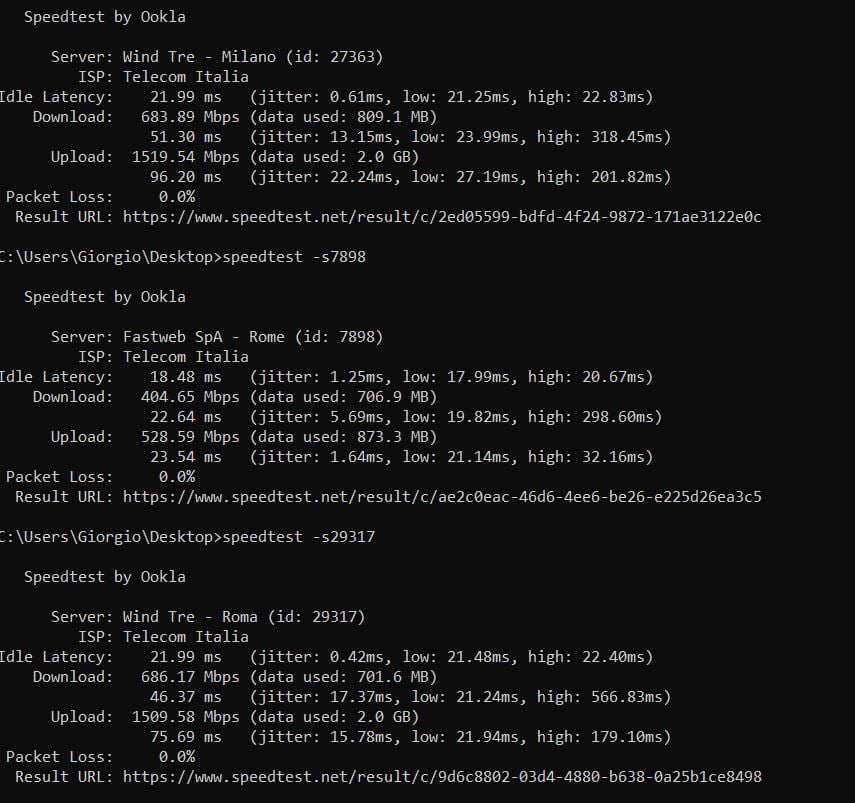855x803 pixels.
Task: Click the 528.59 Mbps upload value
Action: (x=190, y=437)
